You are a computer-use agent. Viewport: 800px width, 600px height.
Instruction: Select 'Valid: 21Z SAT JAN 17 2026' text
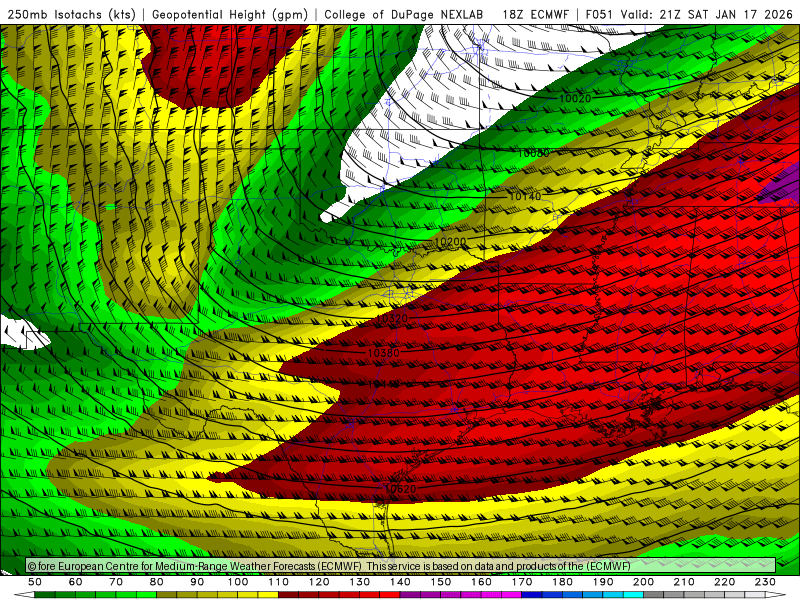pos(707,14)
